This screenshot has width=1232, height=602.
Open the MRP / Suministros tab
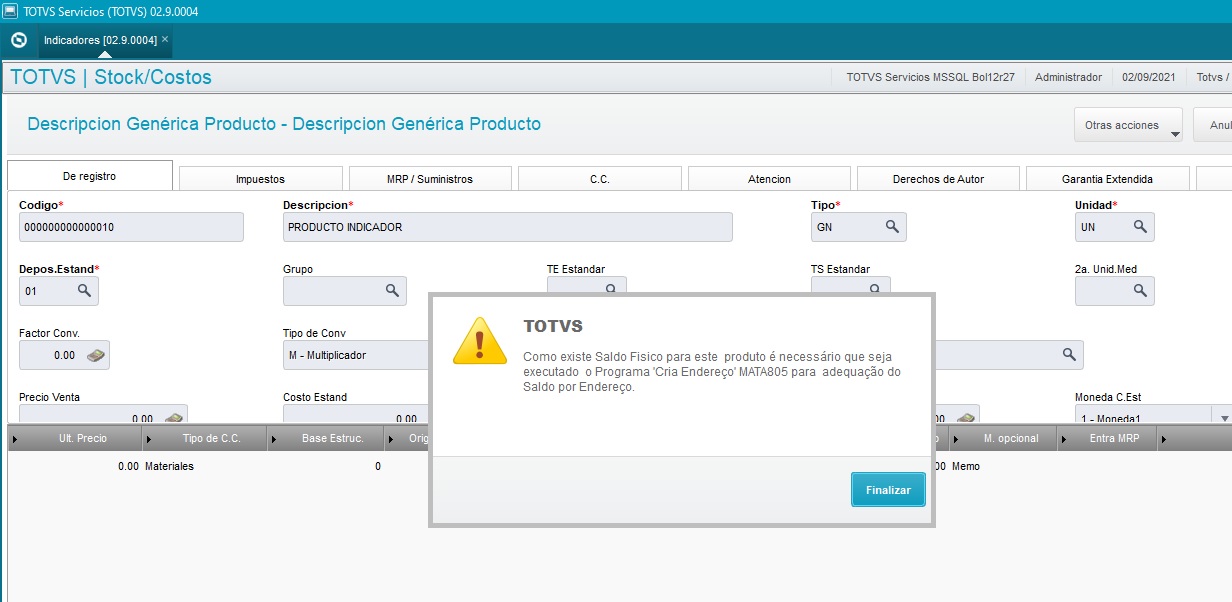pyautogui.click(x=430, y=179)
